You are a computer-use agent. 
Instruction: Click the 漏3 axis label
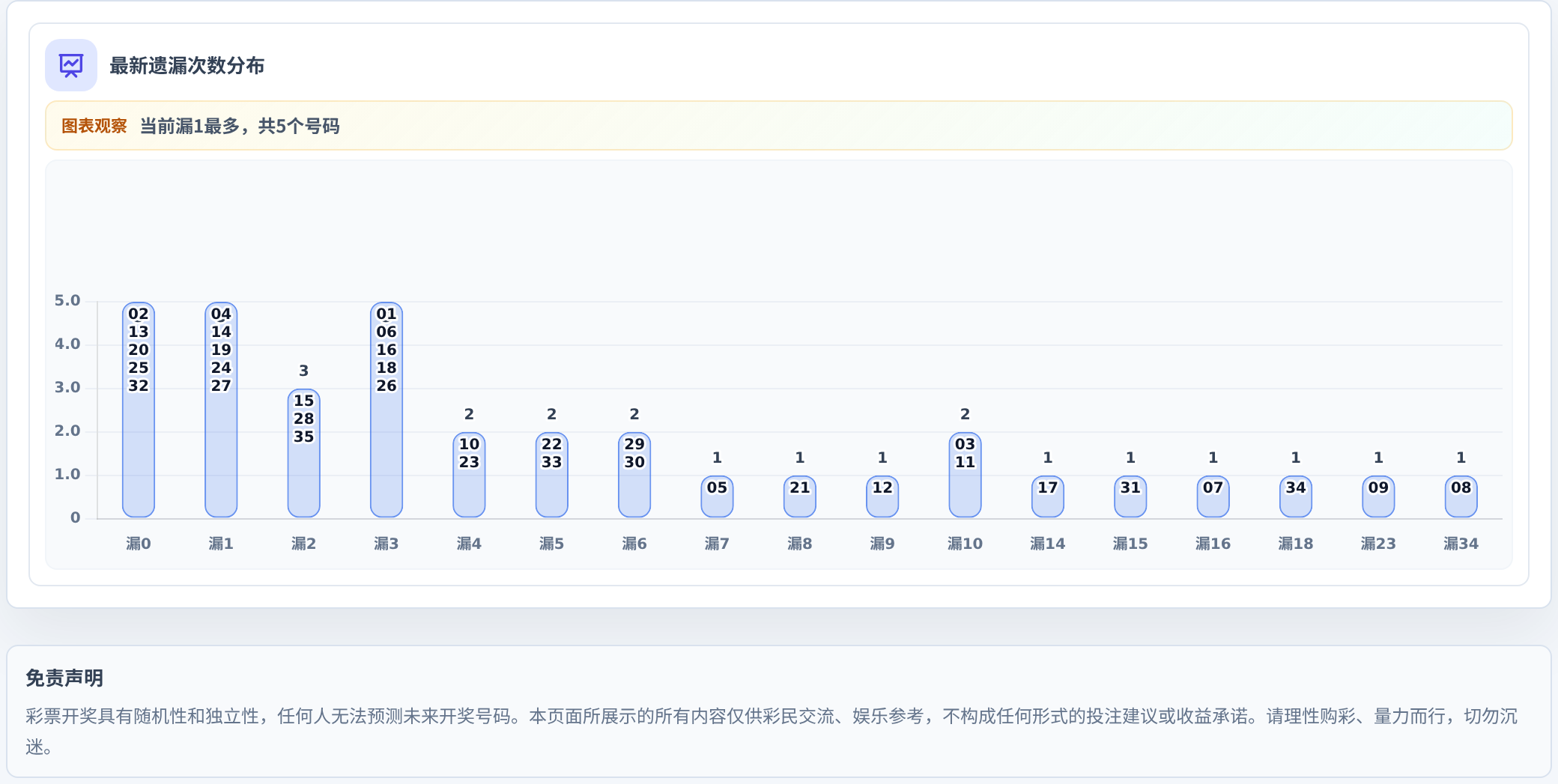(387, 544)
